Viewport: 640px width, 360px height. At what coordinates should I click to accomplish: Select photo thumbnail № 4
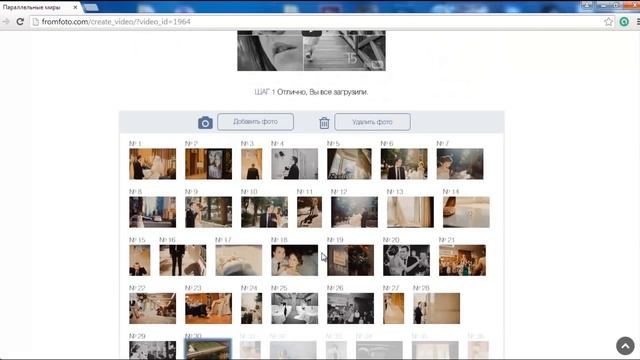(x=294, y=164)
